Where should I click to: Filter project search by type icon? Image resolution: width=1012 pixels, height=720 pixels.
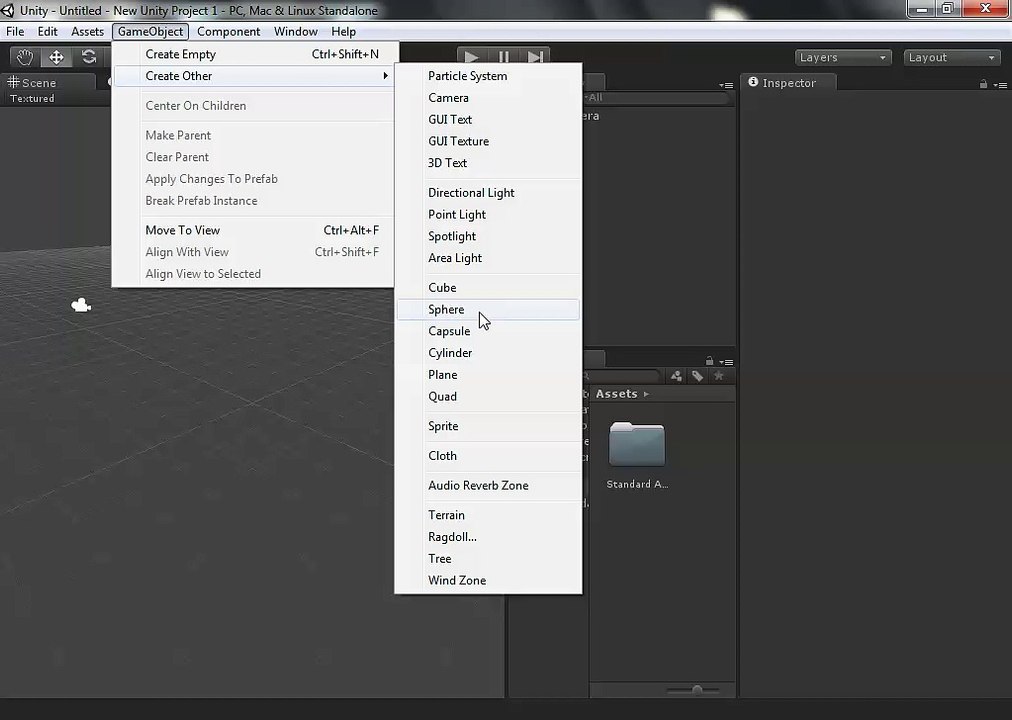pyautogui.click(x=676, y=375)
